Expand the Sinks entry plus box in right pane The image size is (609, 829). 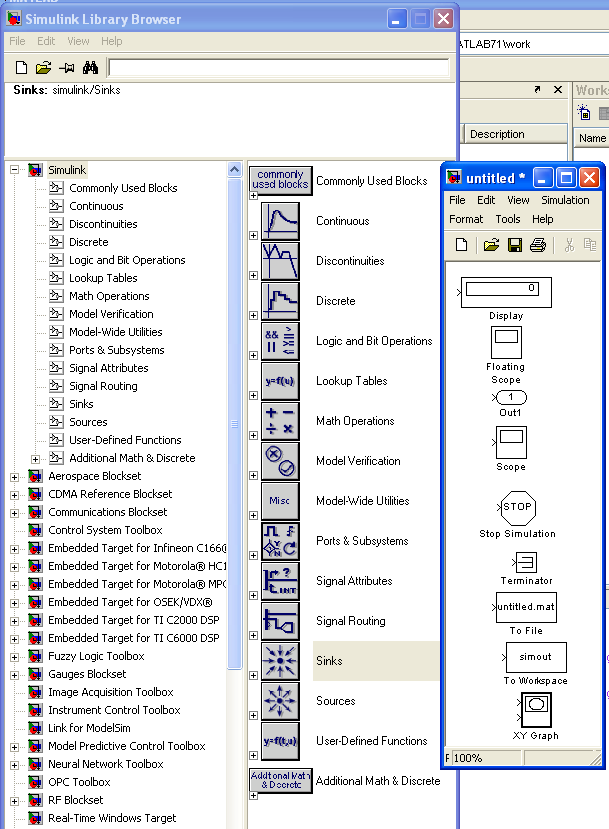click(254, 675)
